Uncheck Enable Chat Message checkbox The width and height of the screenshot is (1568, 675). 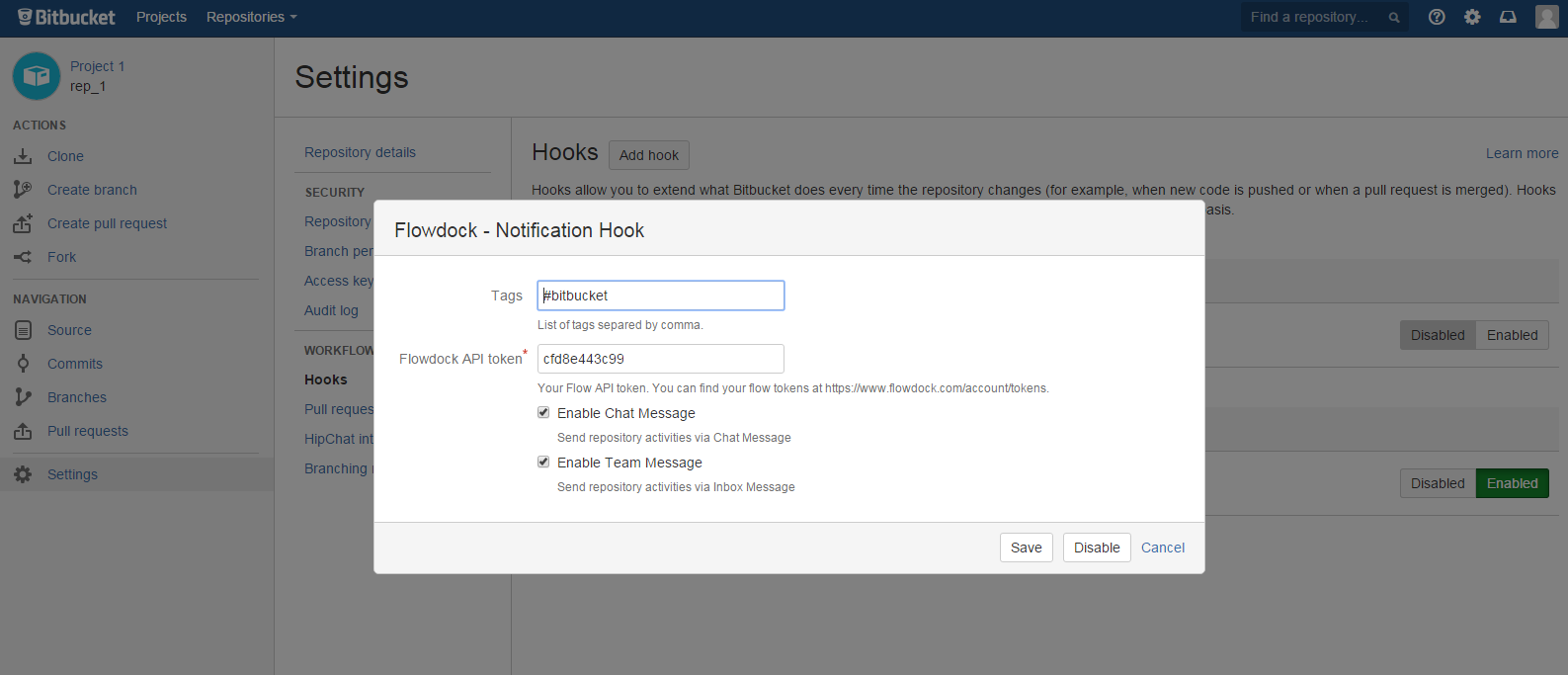click(x=543, y=412)
